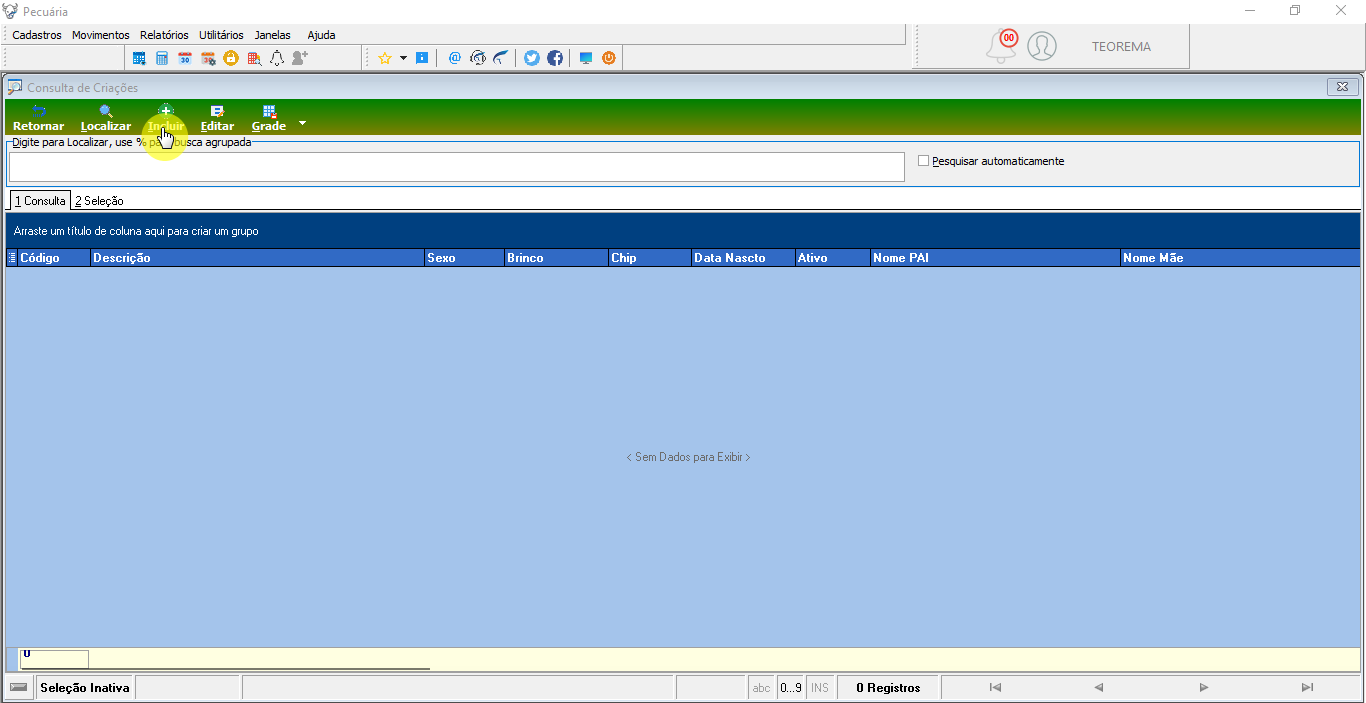Sort by the Código column header
1366x703 pixels.
pos(54,258)
